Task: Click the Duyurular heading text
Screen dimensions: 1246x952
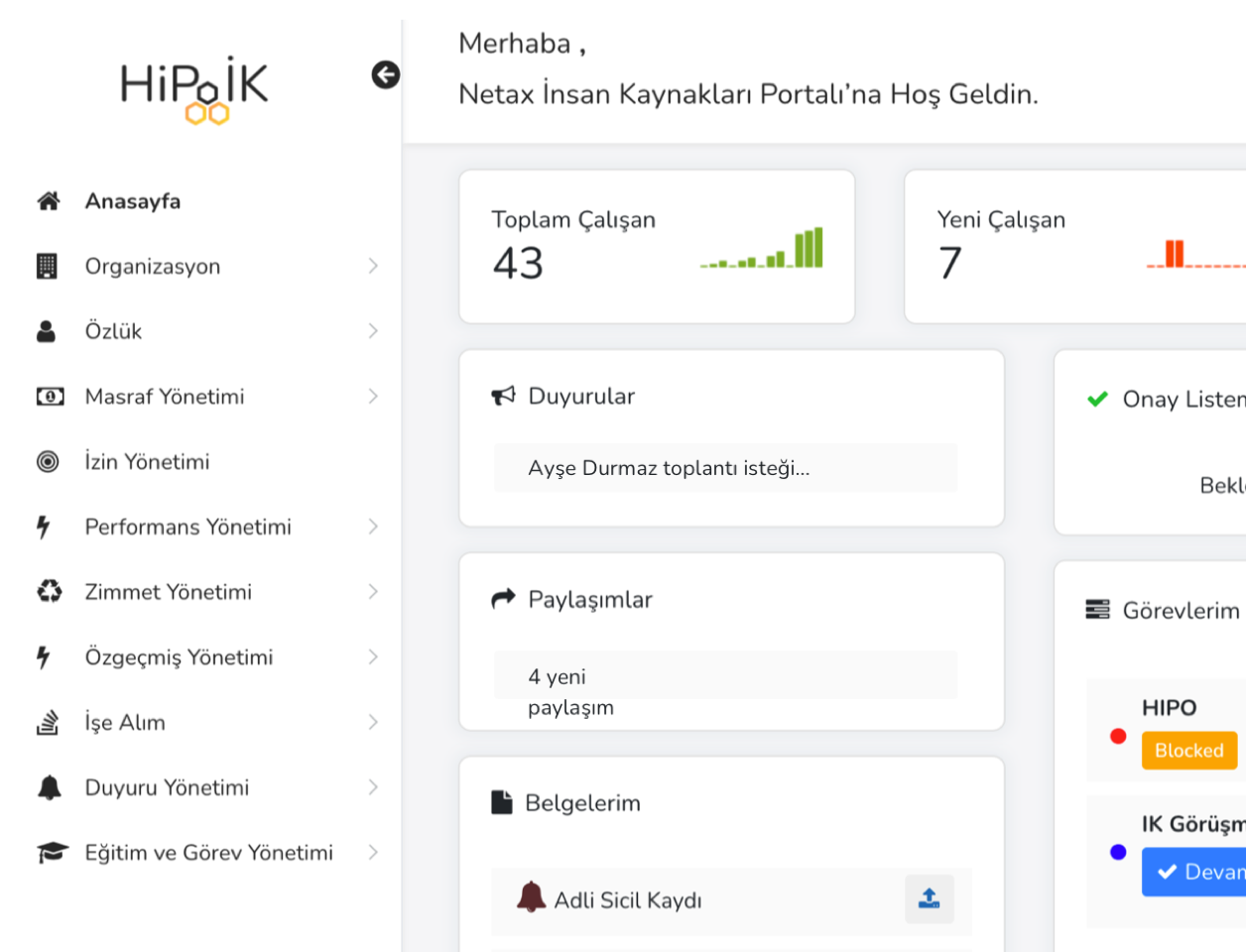Action: (581, 397)
